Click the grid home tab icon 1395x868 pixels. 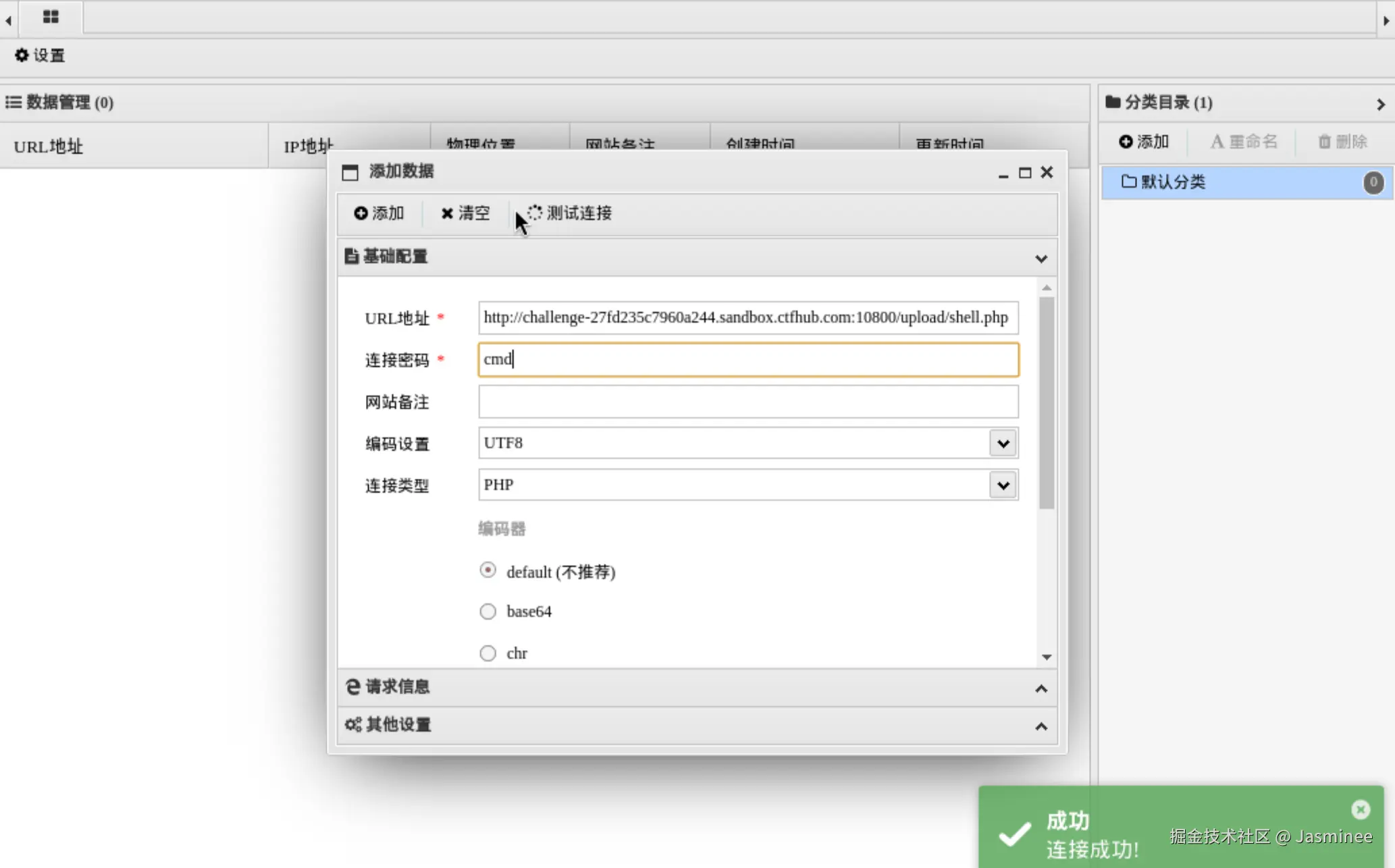click(x=51, y=17)
